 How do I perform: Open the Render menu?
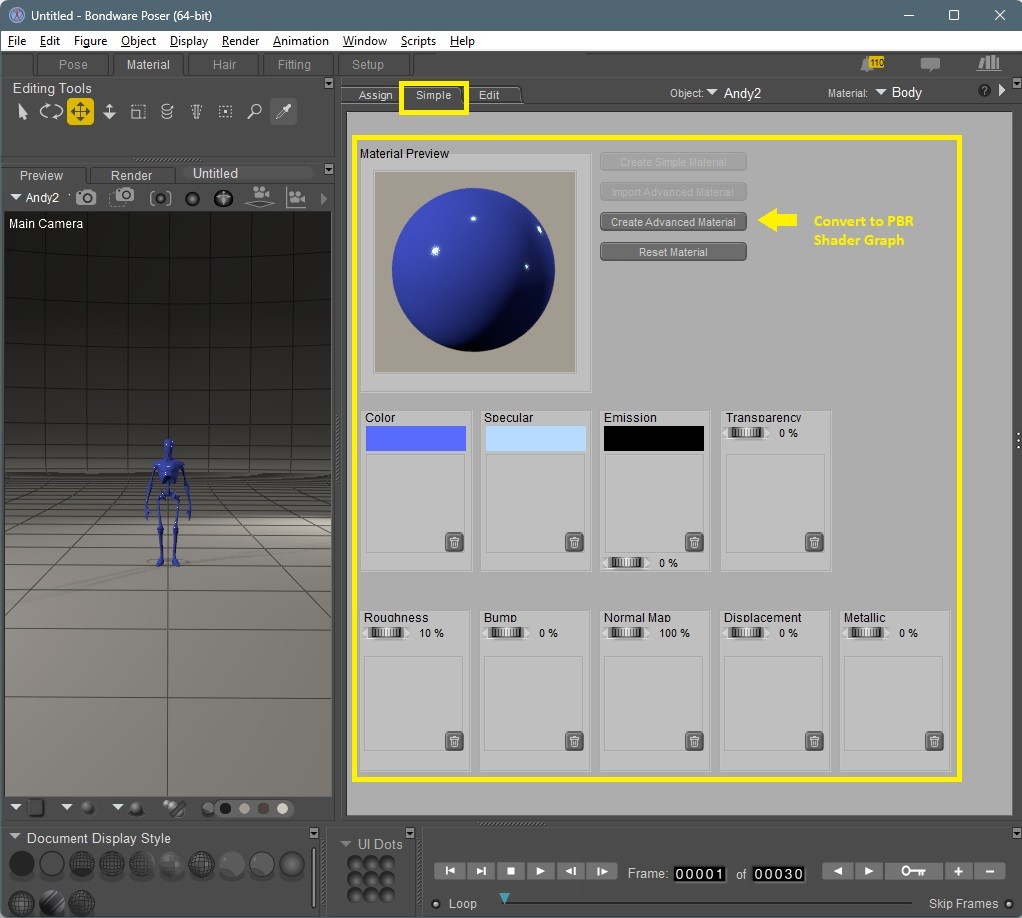pos(240,41)
